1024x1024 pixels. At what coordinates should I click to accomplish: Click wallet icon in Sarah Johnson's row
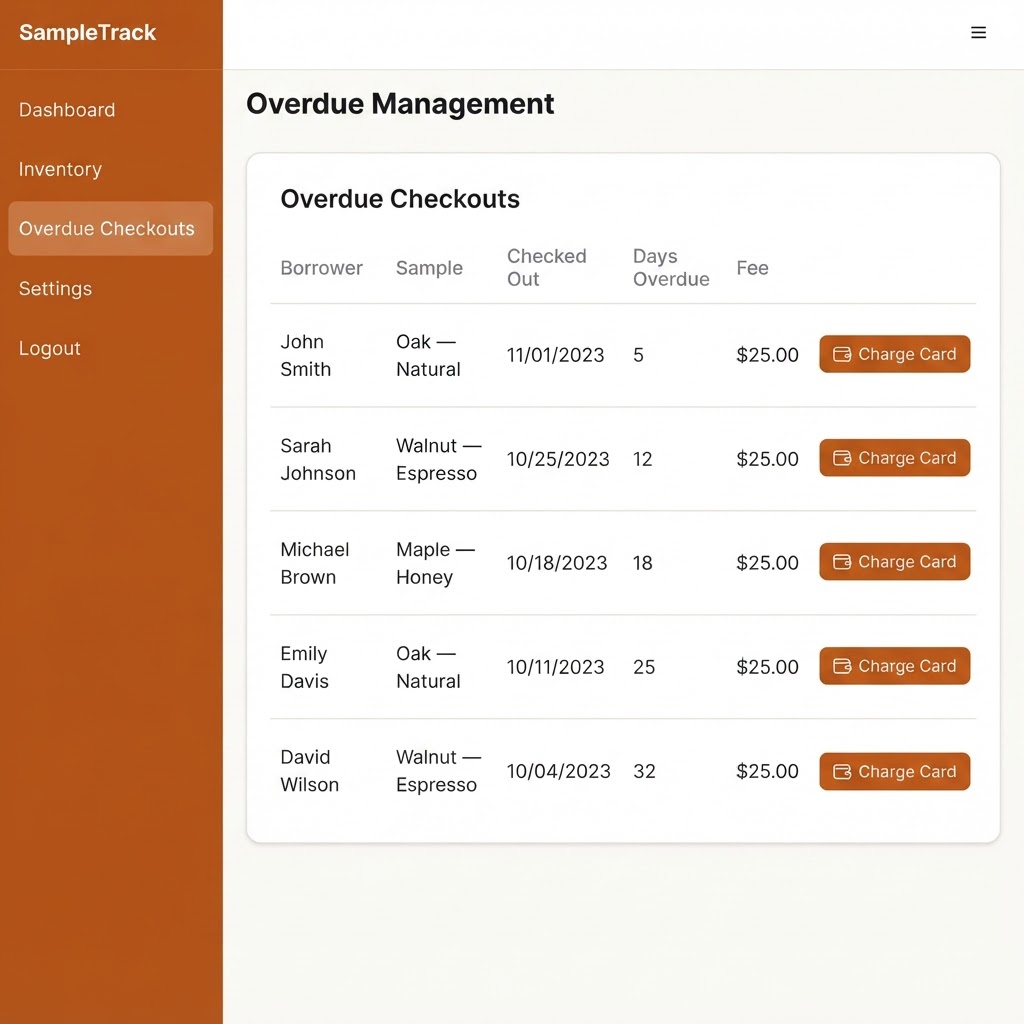click(842, 458)
